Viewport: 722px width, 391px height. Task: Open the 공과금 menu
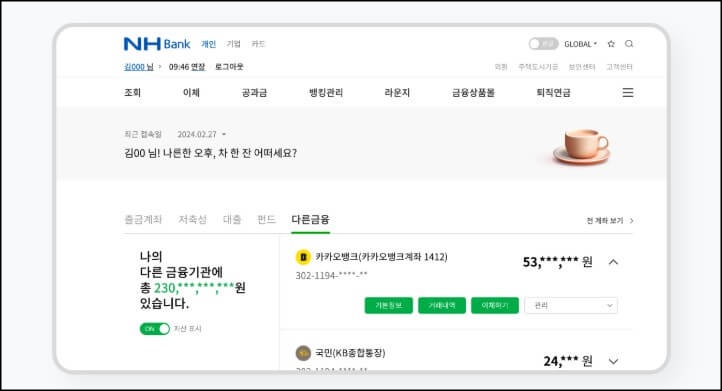tap(254, 93)
